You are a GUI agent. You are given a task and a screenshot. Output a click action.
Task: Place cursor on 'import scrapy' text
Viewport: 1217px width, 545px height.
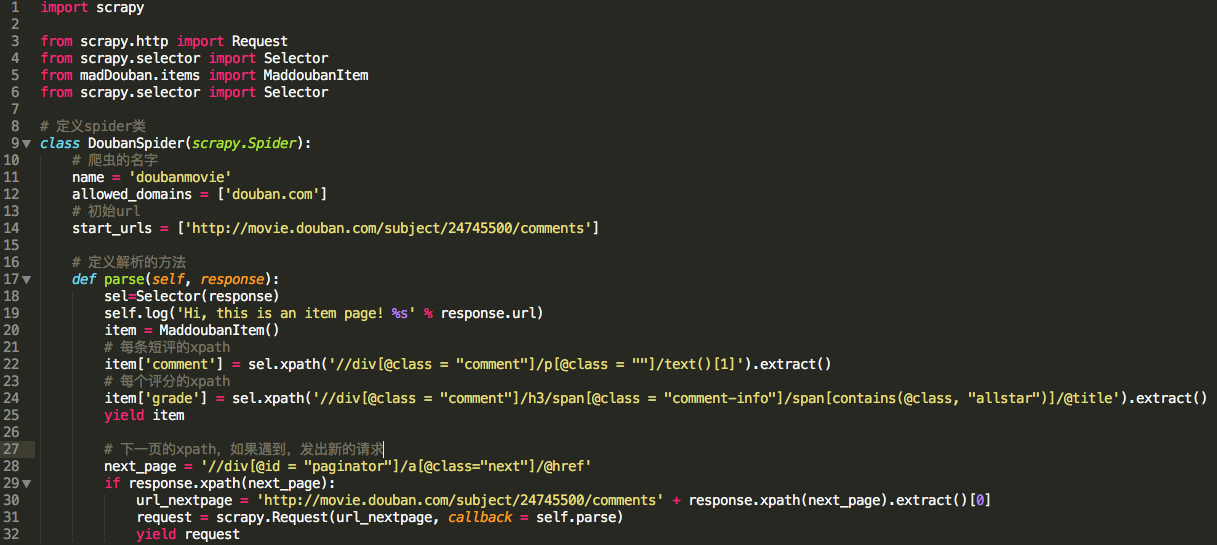click(x=92, y=7)
